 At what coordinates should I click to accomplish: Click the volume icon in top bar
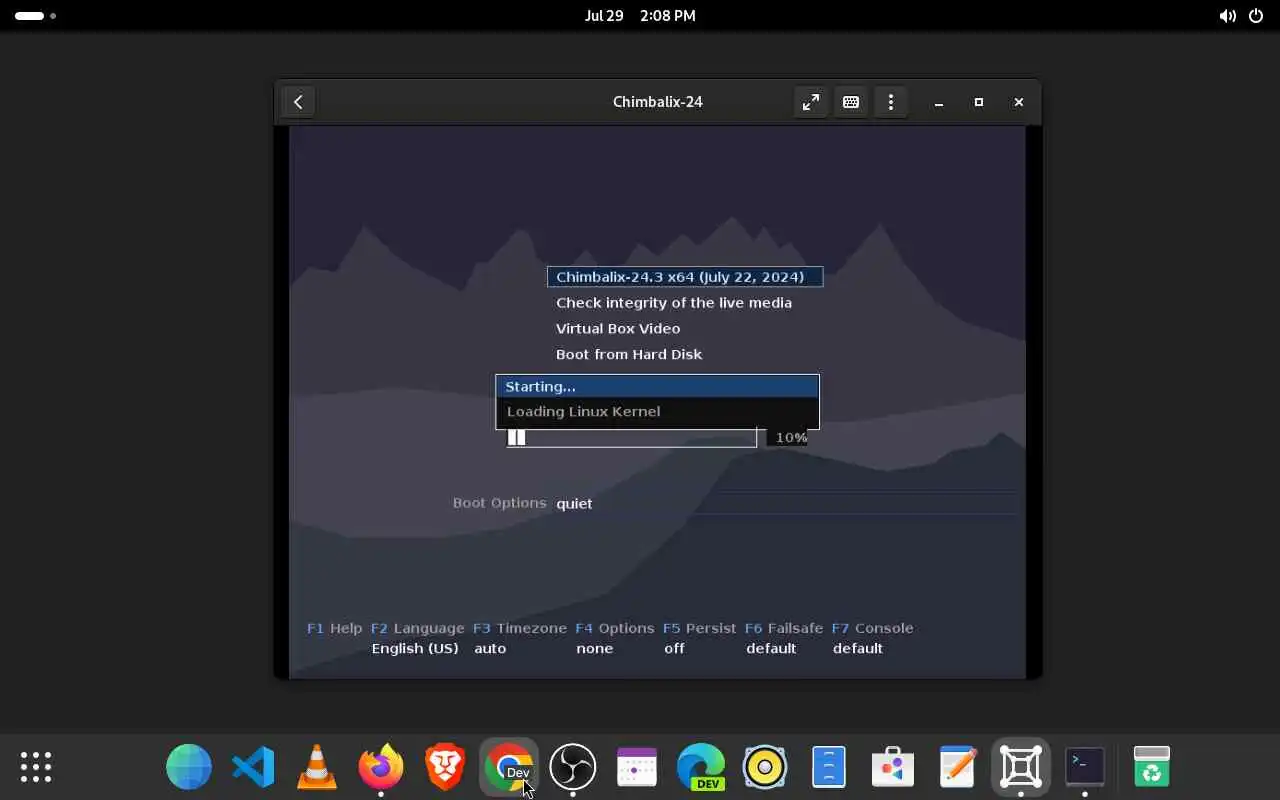[1227, 16]
